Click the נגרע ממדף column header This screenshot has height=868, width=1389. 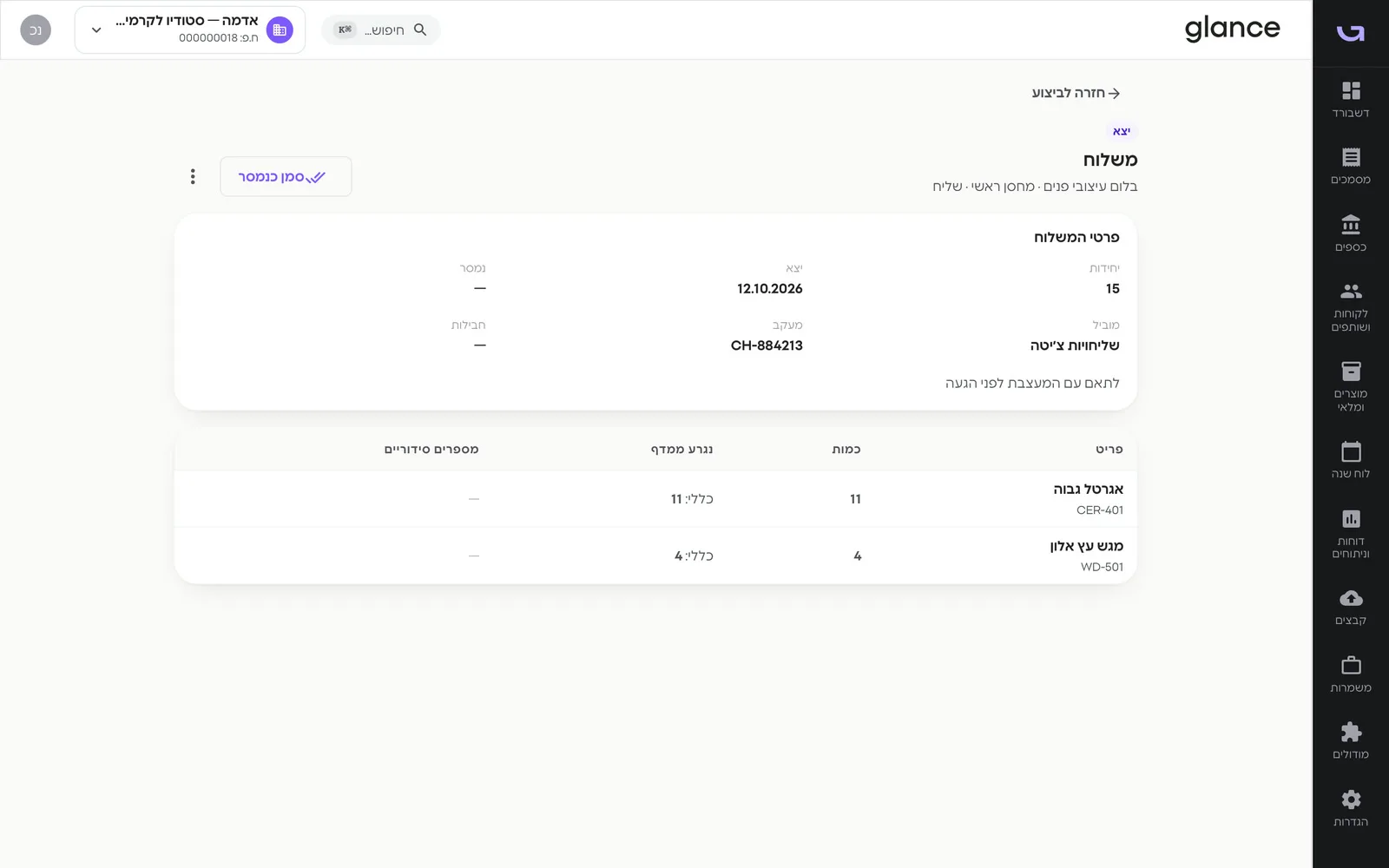681,449
